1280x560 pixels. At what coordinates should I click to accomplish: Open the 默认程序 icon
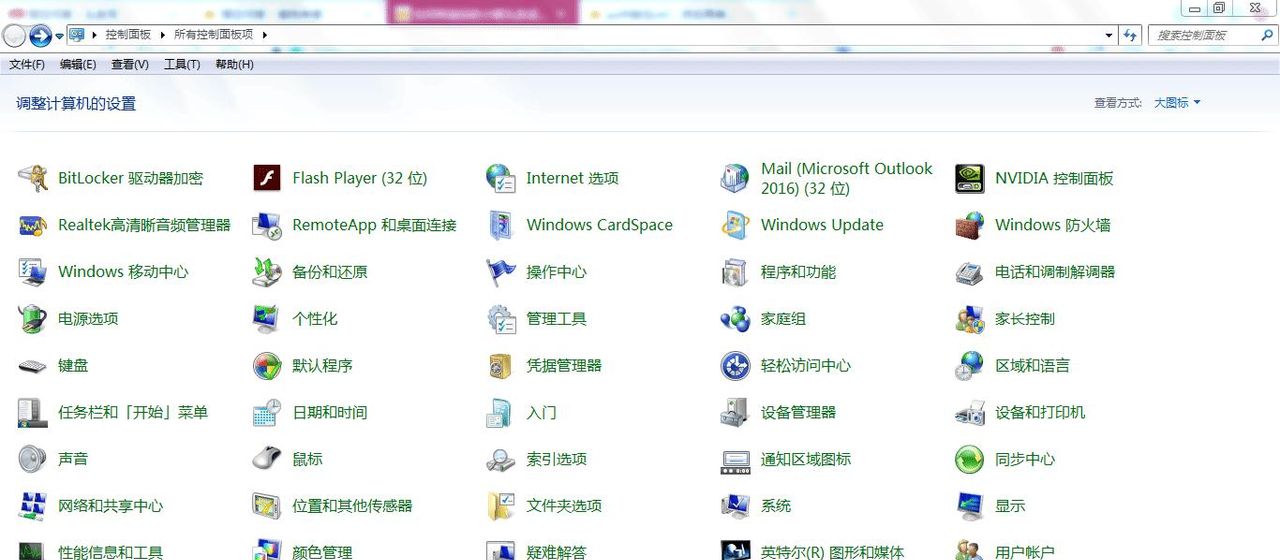(267, 366)
